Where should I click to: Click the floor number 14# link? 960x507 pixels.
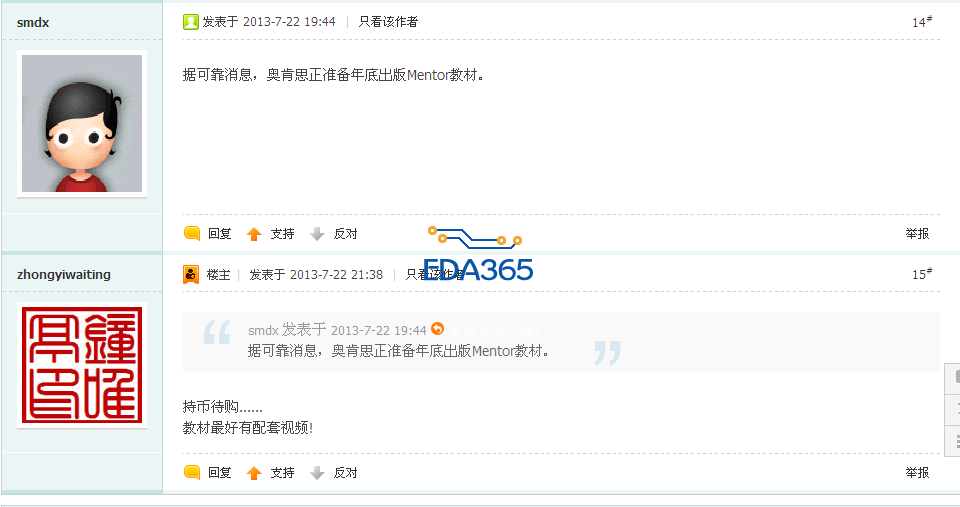click(922, 22)
